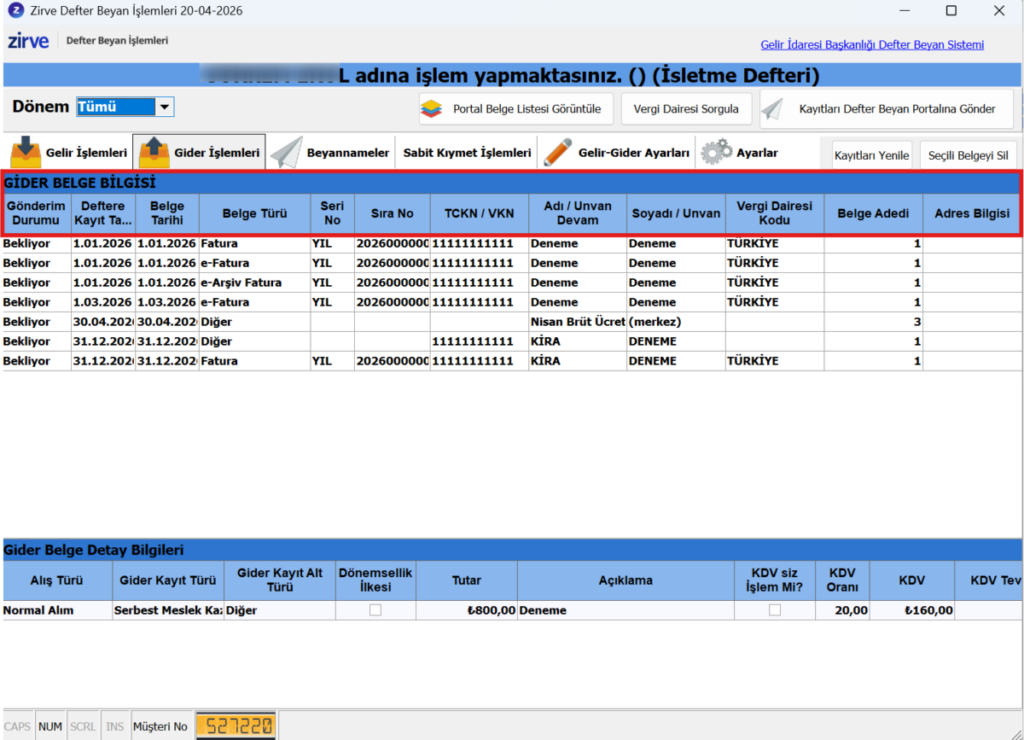The width and height of the screenshot is (1024, 740).
Task: Click the 20,00 KDV Oranı cell
Action: coord(842,610)
